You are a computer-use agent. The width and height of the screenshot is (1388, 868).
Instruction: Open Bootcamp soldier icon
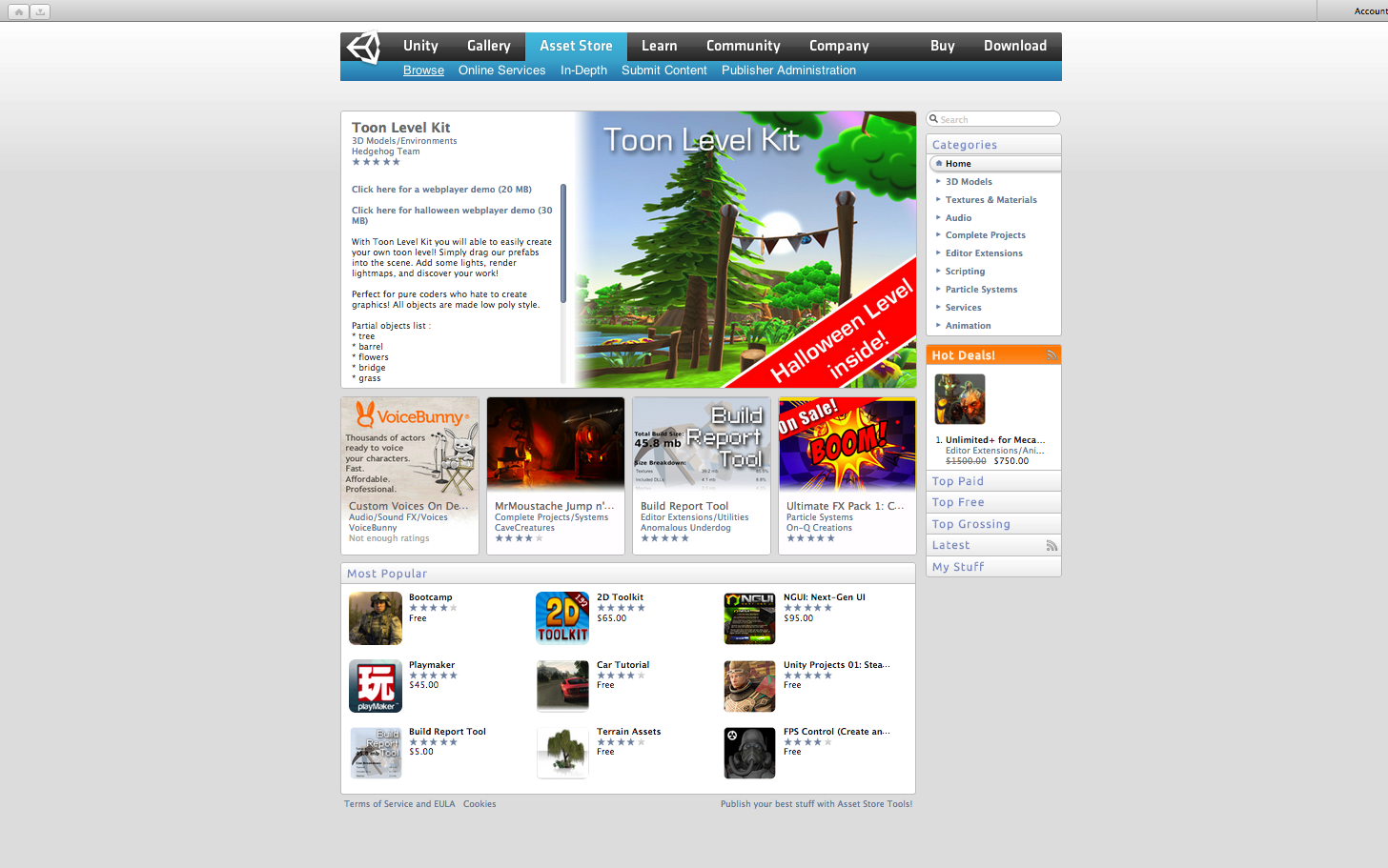pos(376,618)
